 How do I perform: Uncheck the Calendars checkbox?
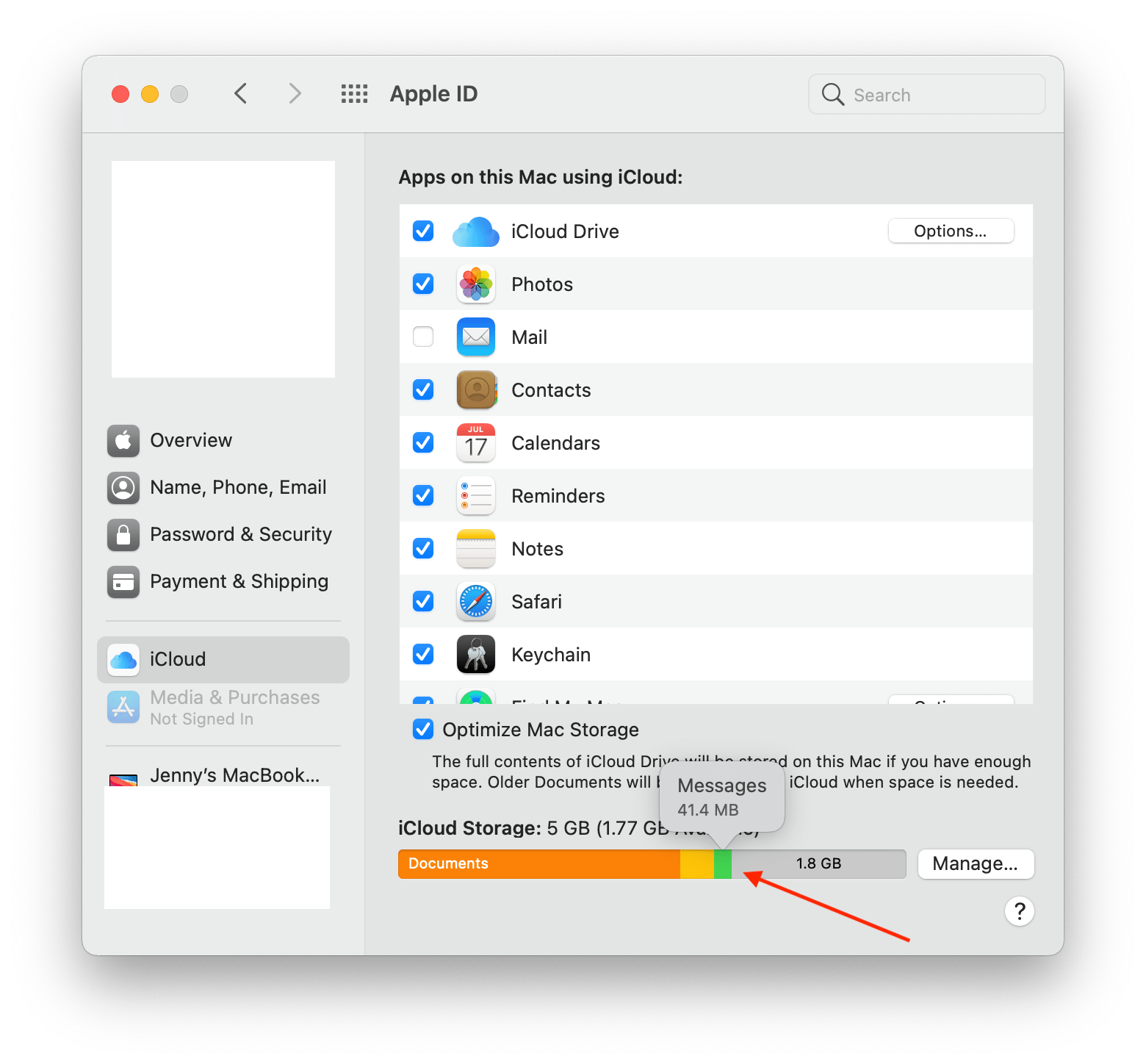point(423,442)
